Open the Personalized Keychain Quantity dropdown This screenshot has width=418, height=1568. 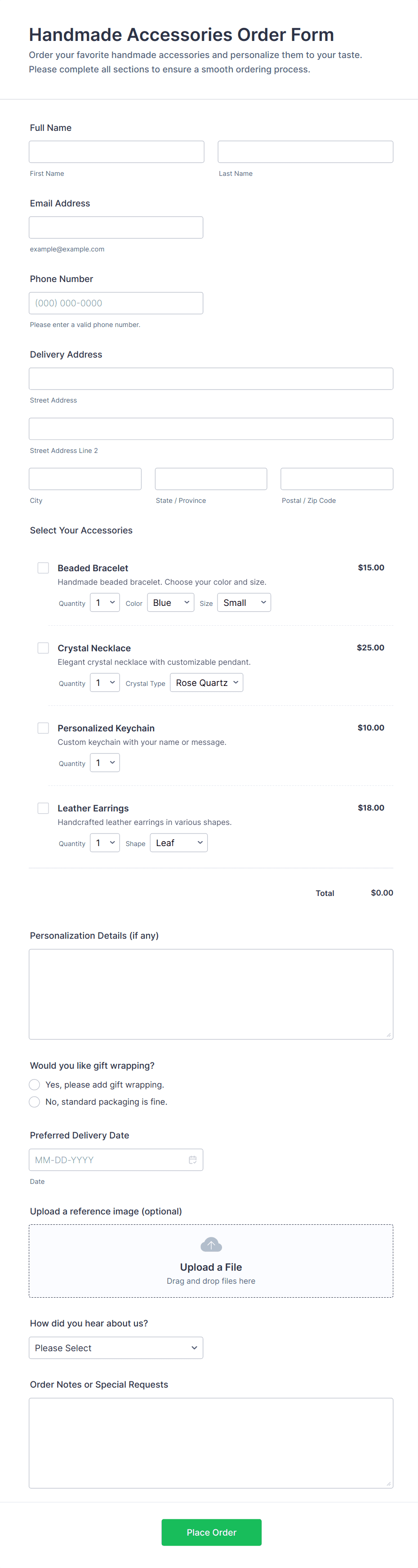pos(105,763)
